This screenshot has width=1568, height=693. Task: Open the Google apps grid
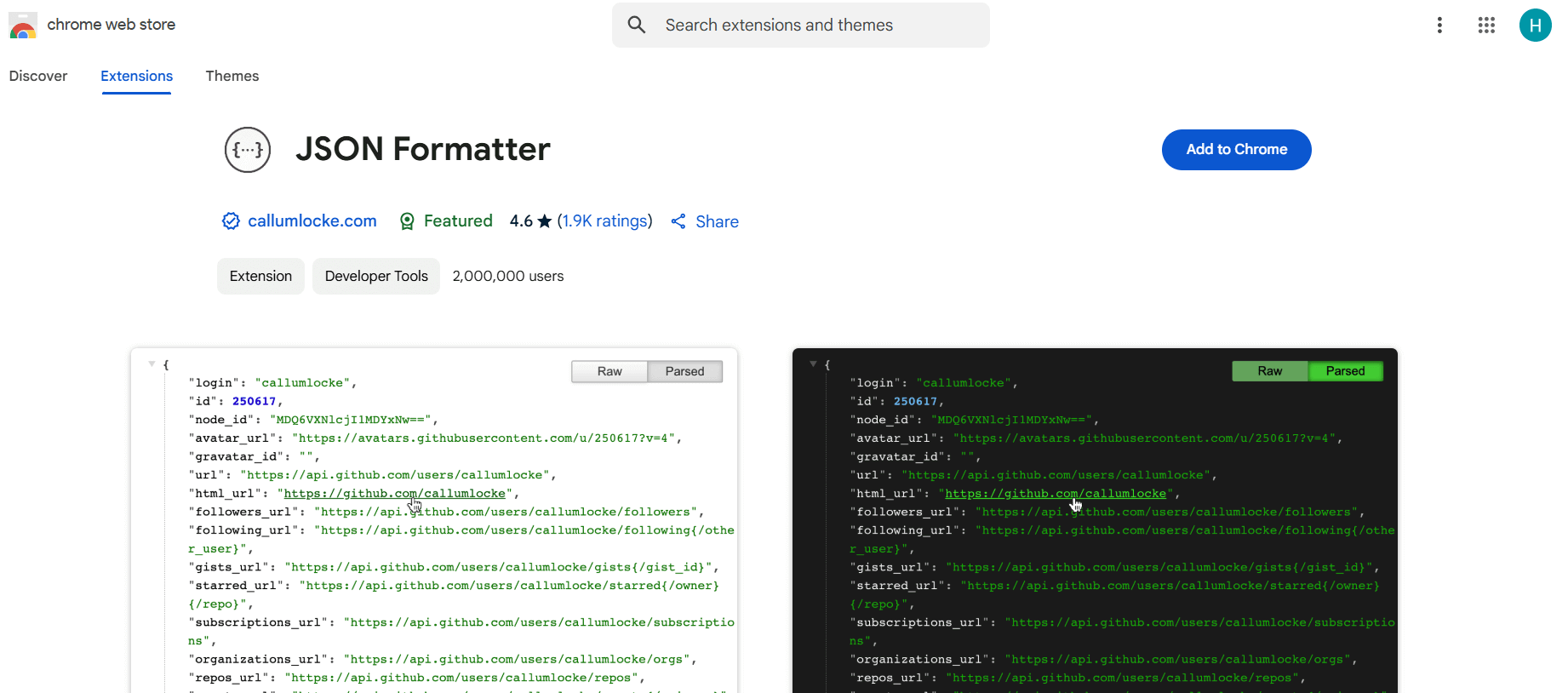click(1486, 26)
